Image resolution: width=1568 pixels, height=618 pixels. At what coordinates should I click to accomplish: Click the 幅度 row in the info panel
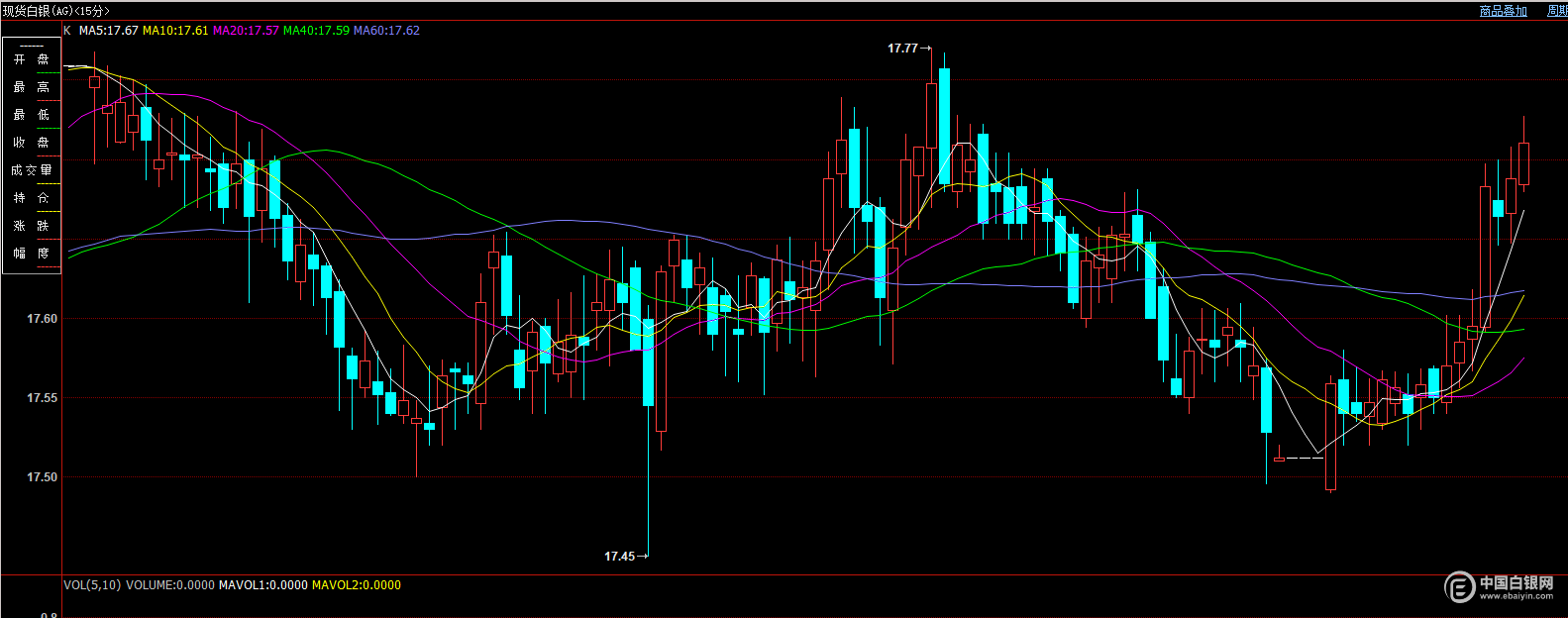[32, 254]
